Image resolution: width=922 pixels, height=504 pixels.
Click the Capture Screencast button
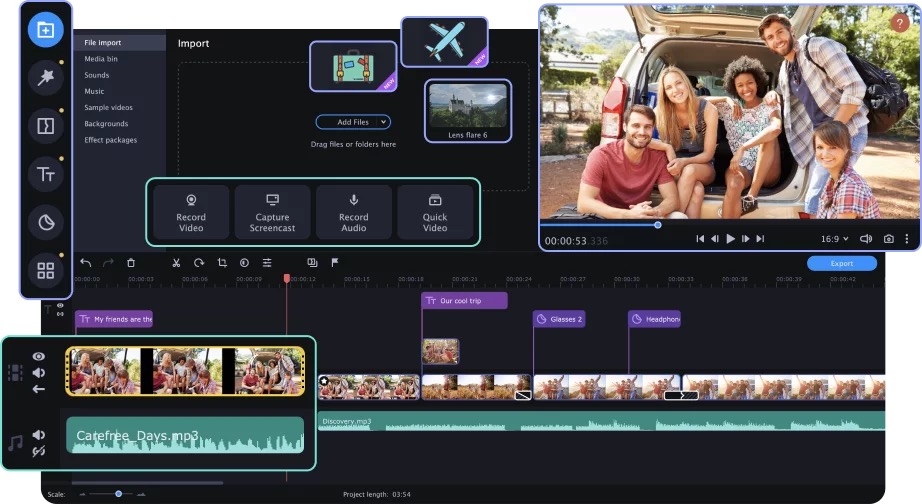[x=272, y=212]
